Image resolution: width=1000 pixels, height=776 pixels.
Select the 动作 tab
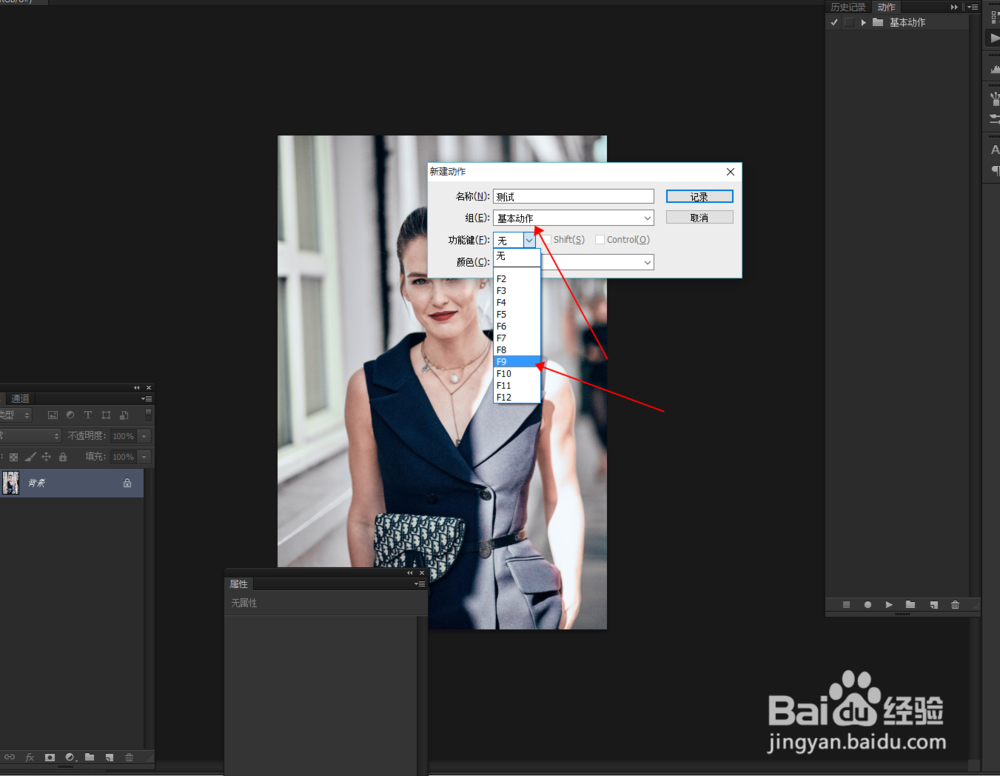pyautogui.click(x=886, y=7)
